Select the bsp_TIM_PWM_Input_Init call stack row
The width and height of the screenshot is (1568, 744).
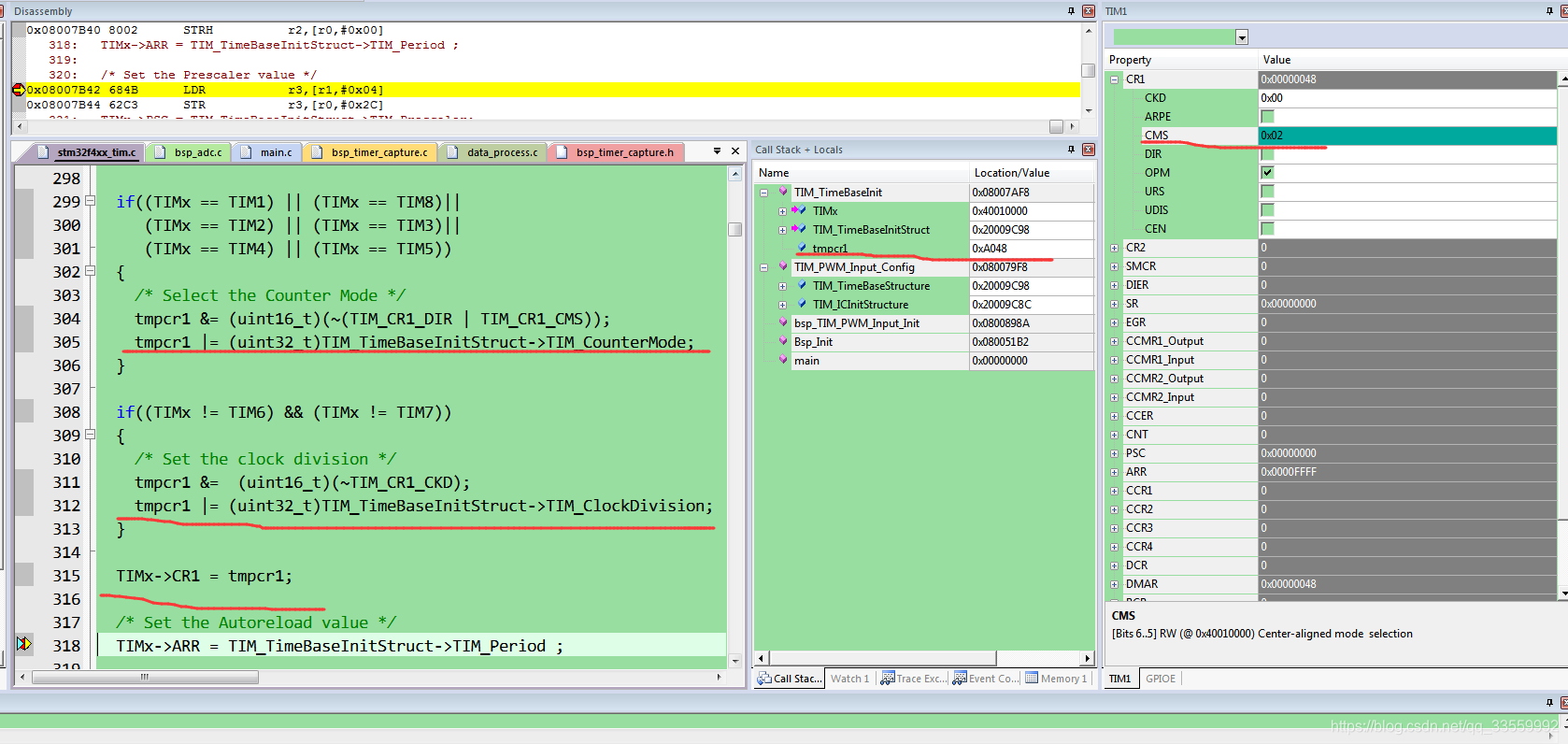coord(924,323)
